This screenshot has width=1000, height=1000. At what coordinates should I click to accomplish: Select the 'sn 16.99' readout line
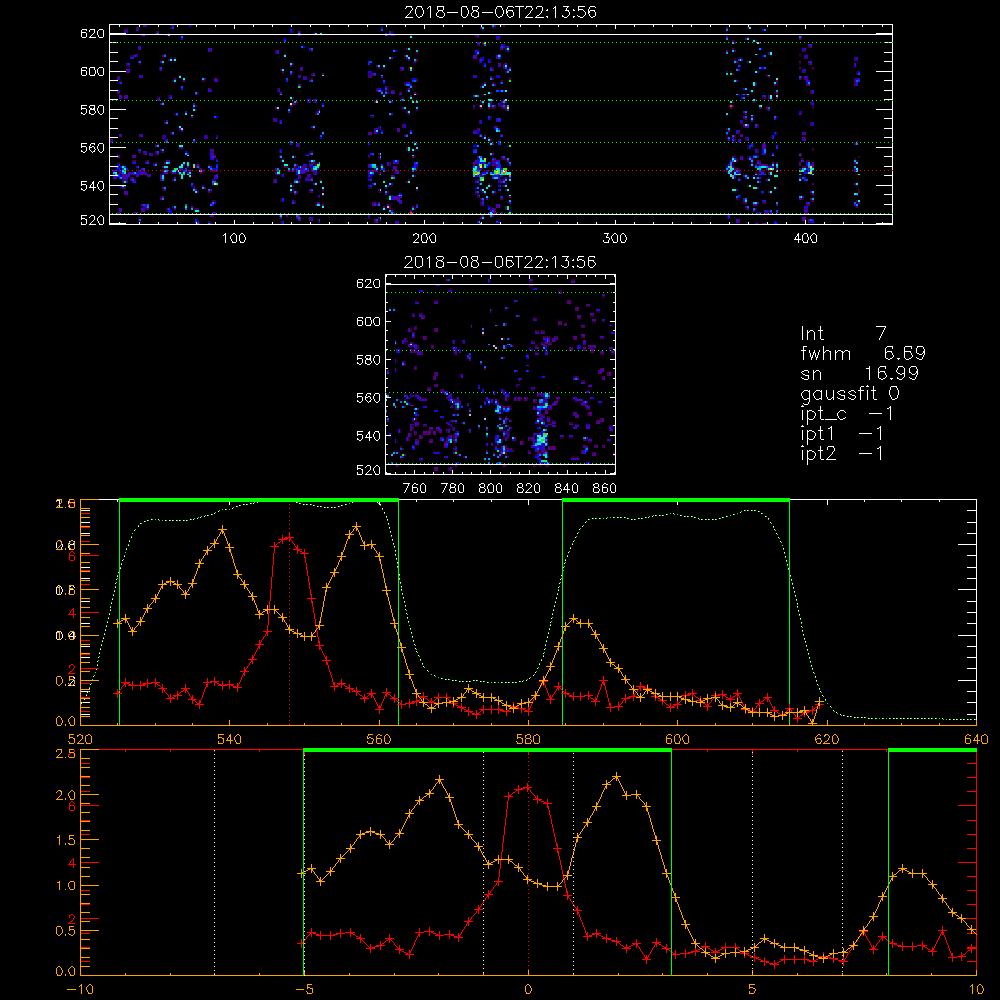coord(859,373)
